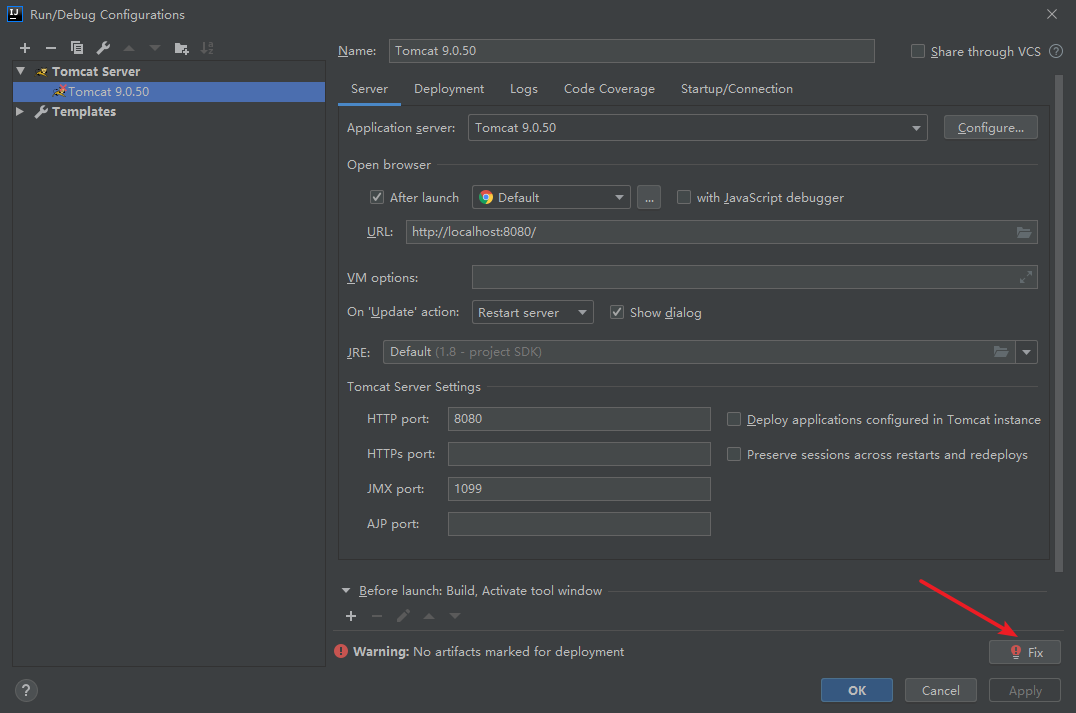Click the remove configuration minus icon

tap(51, 48)
